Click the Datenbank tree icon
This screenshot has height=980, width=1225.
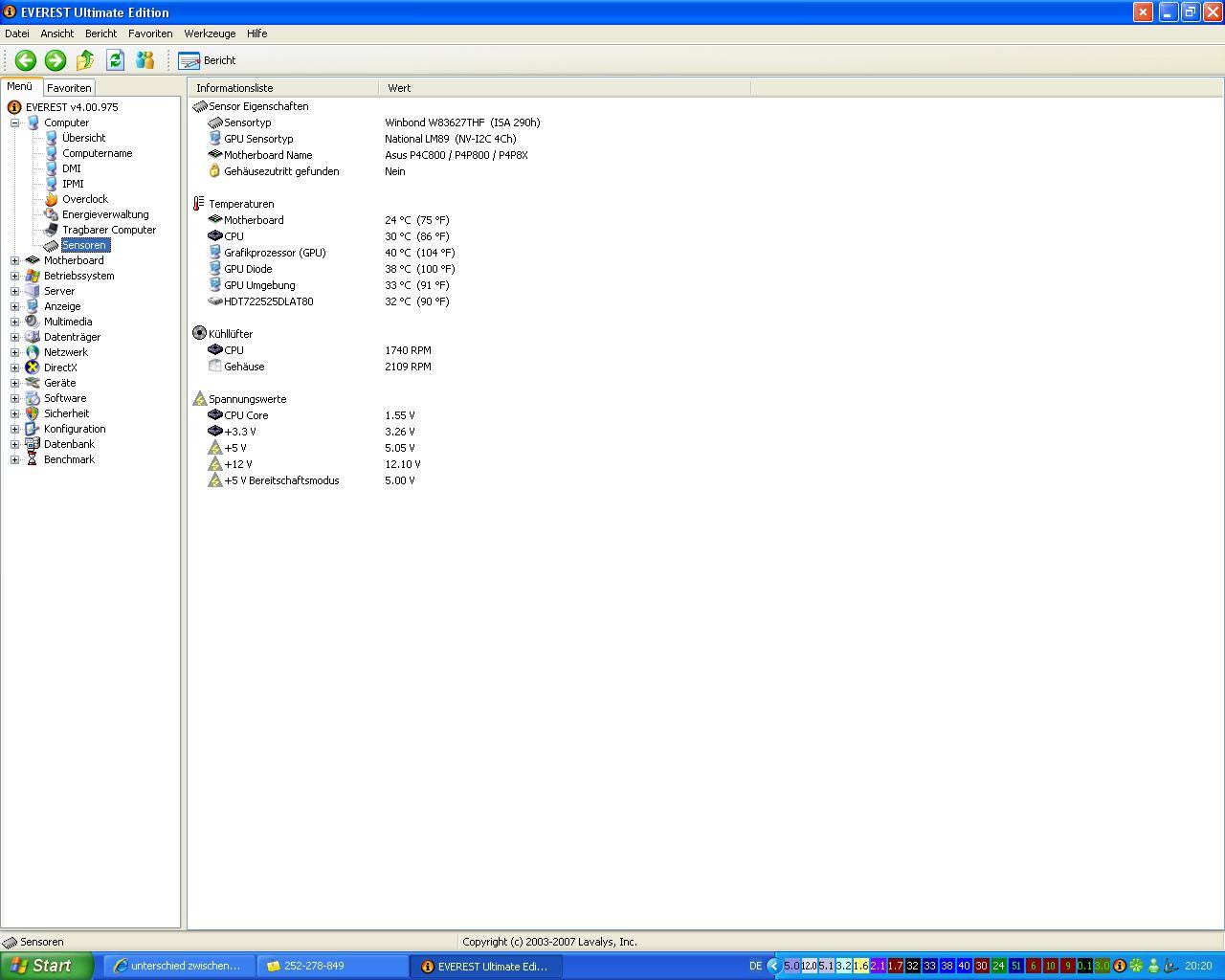pyautogui.click(x=33, y=444)
